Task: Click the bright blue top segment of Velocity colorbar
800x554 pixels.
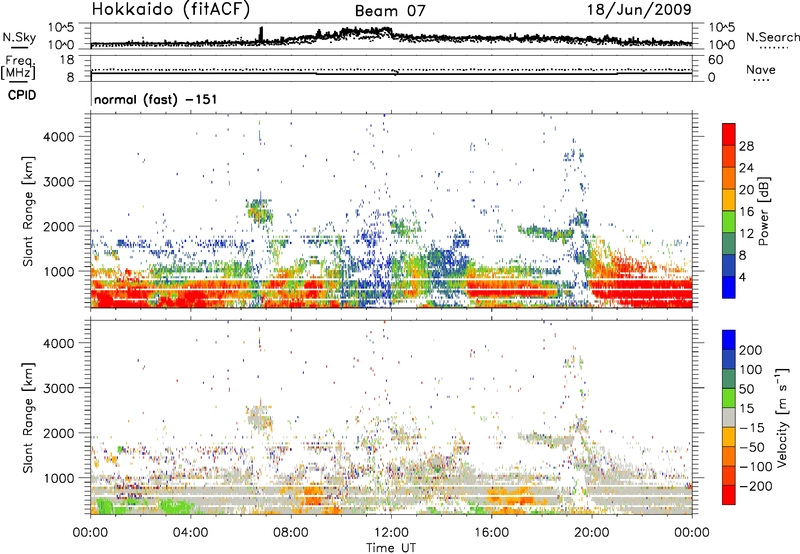Action: [x=729, y=340]
